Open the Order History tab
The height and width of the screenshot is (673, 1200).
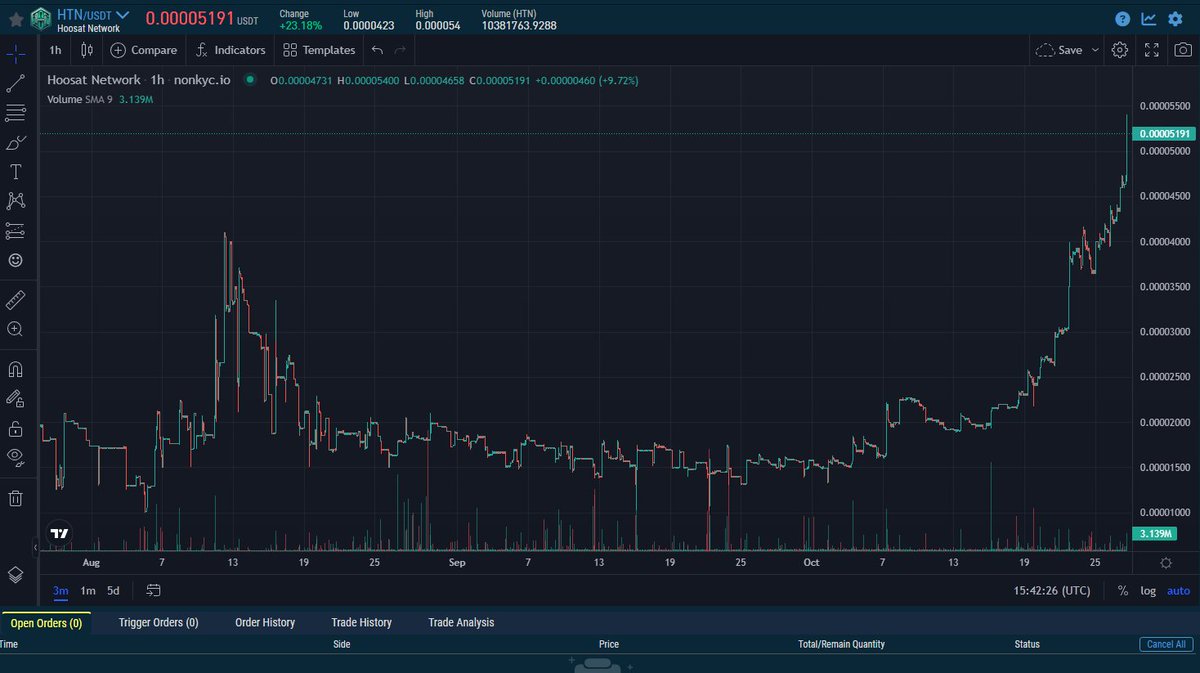(x=264, y=622)
